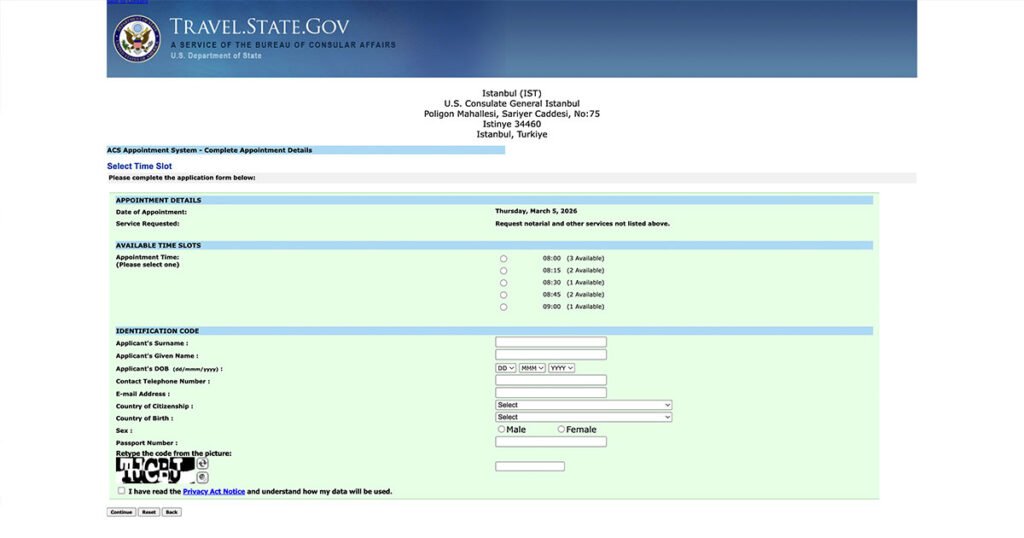Click the captcha code picture

[155, 470]
